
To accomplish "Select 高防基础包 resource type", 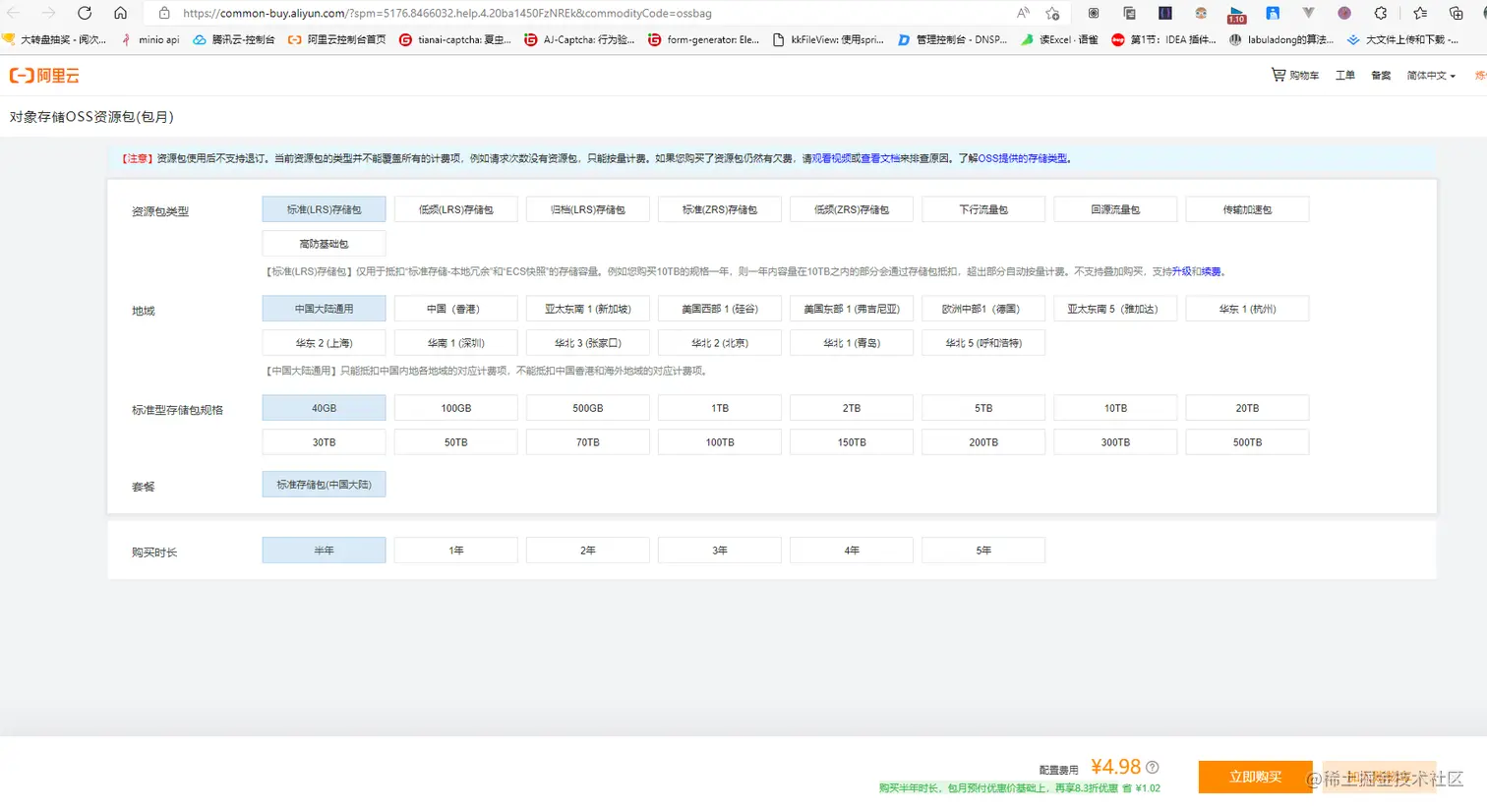I will pyautogui.click(x=324, y=244).
